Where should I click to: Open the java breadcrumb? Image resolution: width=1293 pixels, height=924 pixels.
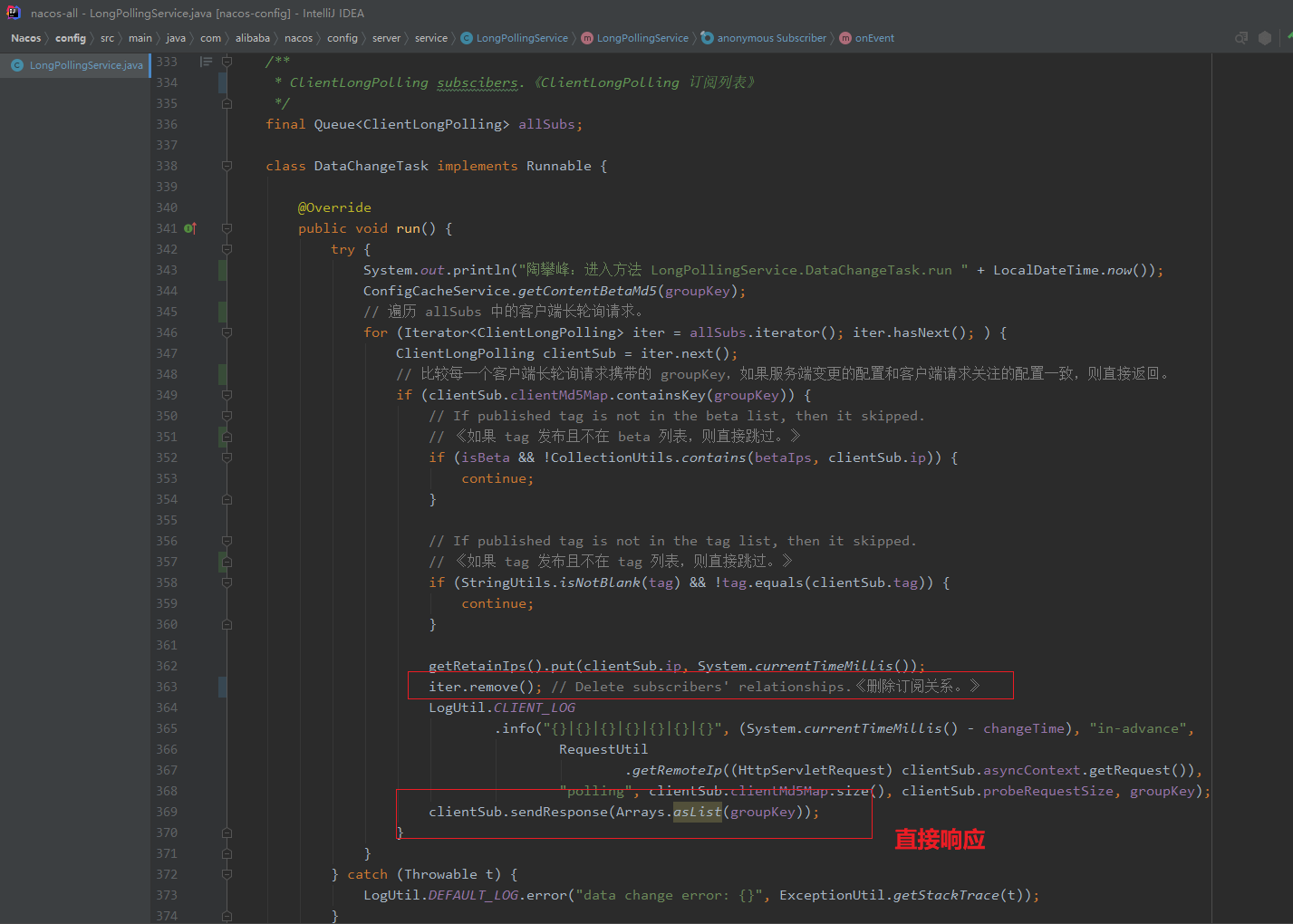(x=176, y=38)
